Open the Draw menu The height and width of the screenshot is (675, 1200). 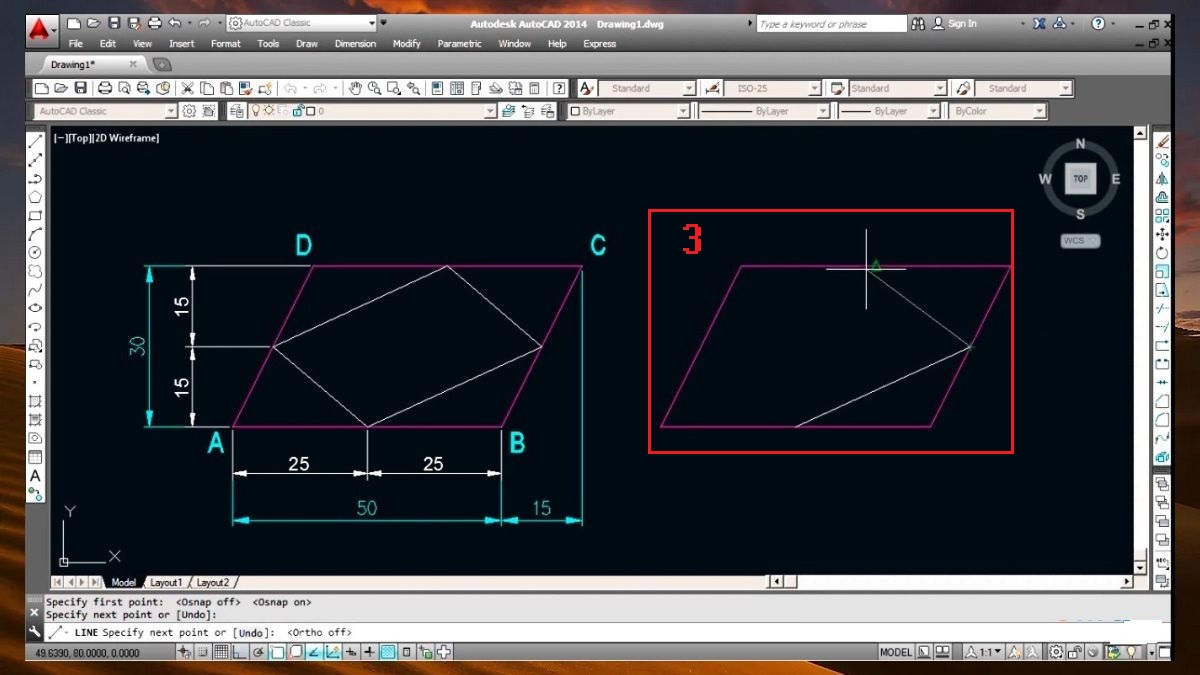[x=307, y=44]
